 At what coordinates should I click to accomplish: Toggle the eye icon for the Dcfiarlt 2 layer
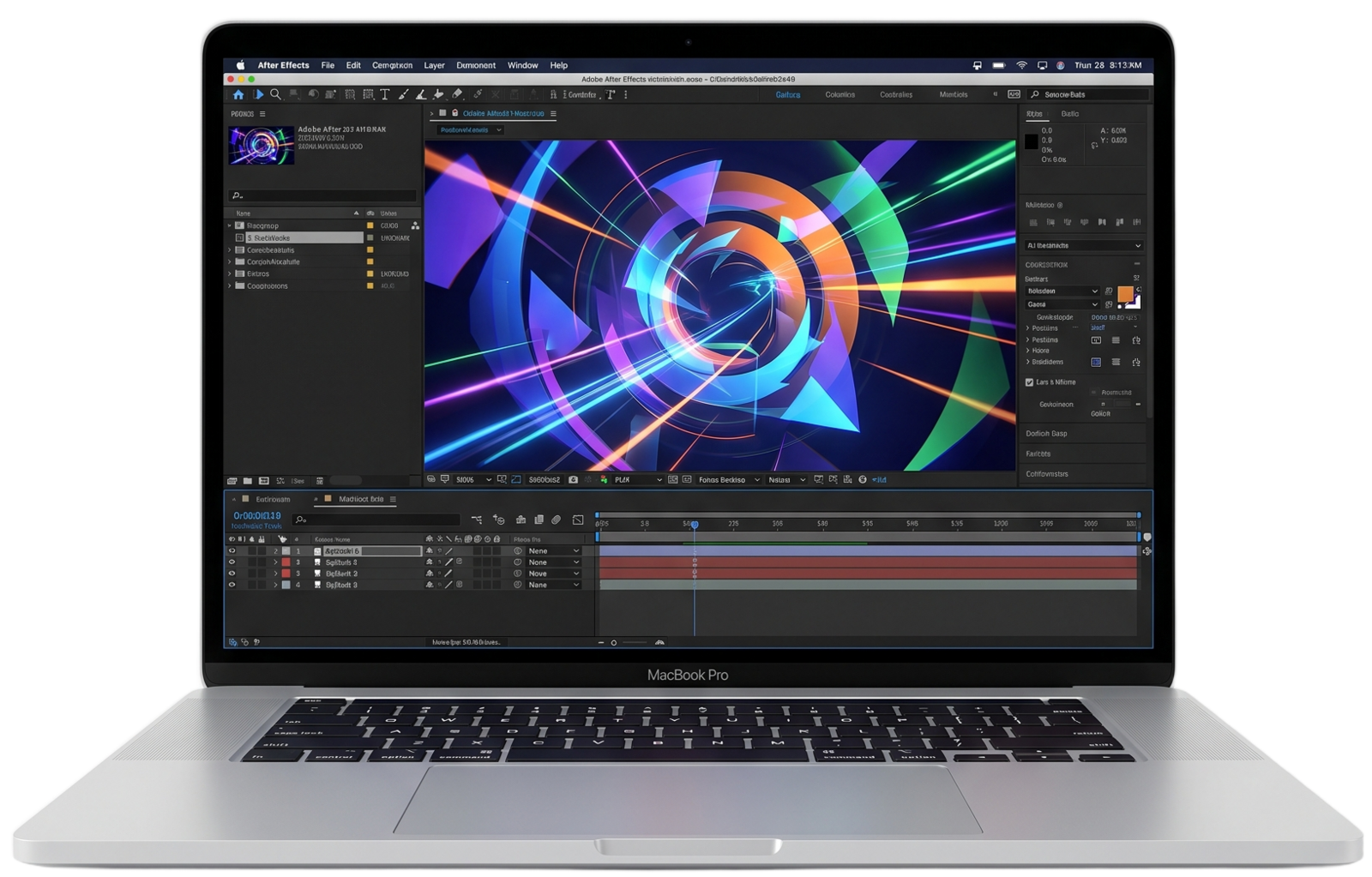coord(232,574)
